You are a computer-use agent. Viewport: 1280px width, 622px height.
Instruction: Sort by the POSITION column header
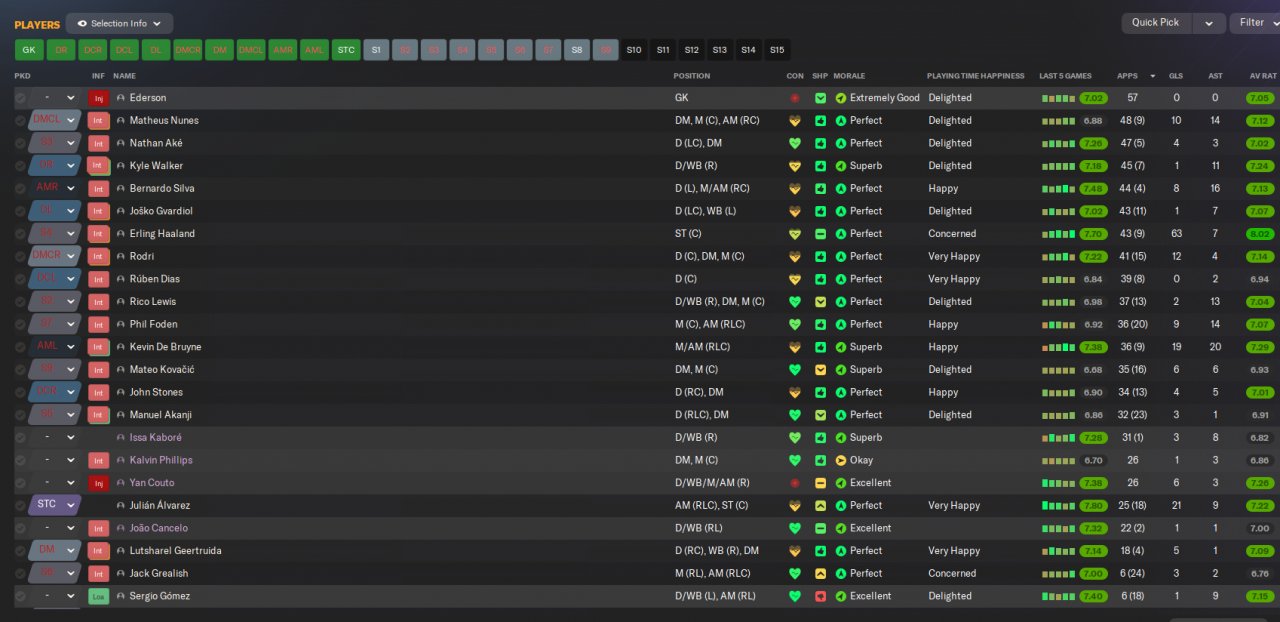click(x=692, y=76)
